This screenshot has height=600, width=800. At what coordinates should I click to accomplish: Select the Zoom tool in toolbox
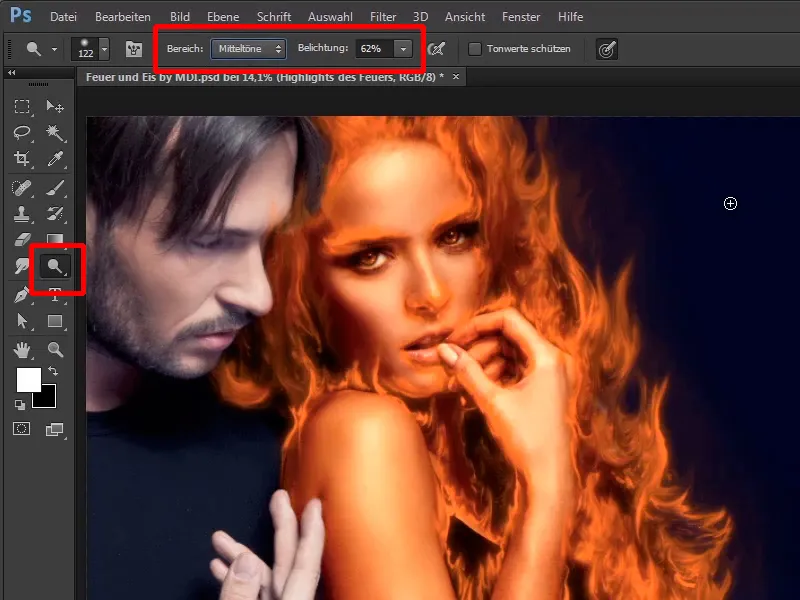tap(55, 350)
